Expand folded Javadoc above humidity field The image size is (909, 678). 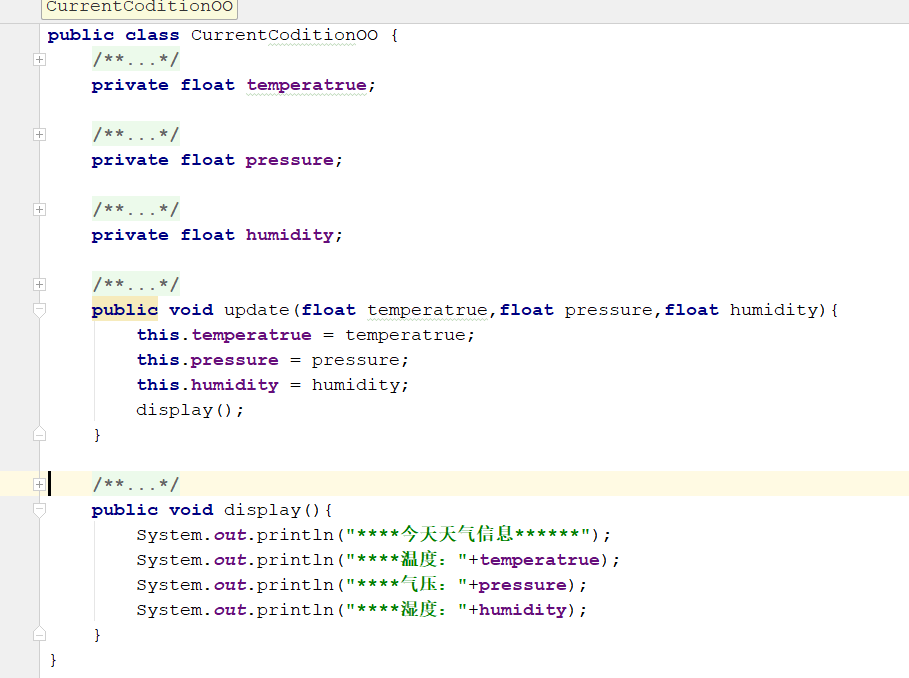39,209
